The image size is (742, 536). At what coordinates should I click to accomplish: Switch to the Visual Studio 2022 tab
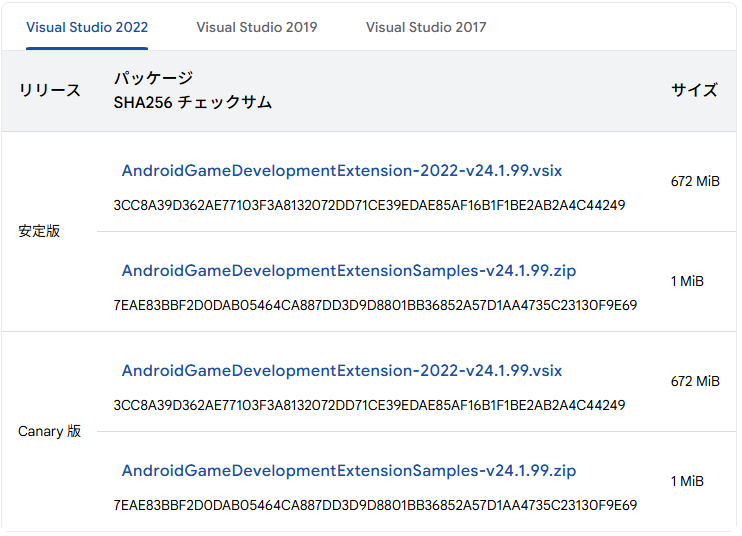tap(87, 27)
